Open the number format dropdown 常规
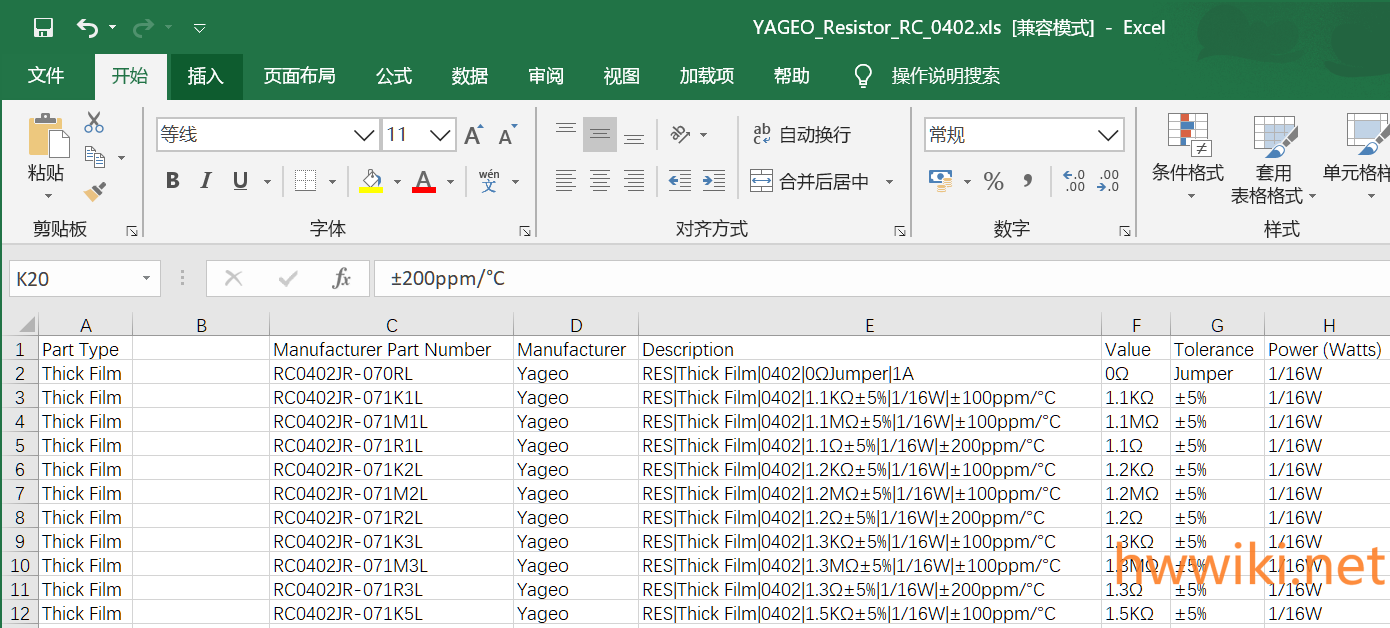 [1107, 135]
